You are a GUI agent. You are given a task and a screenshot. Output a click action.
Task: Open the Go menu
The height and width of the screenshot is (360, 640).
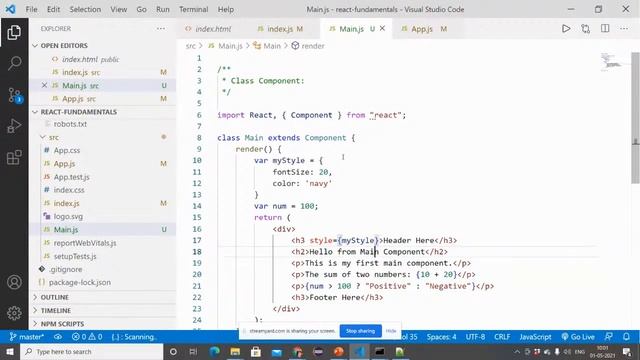coord(141,9)
